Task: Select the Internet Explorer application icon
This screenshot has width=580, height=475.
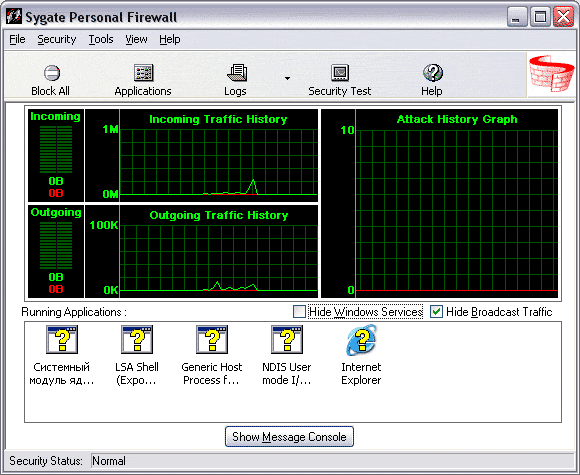Action: [x=361, y=340]
